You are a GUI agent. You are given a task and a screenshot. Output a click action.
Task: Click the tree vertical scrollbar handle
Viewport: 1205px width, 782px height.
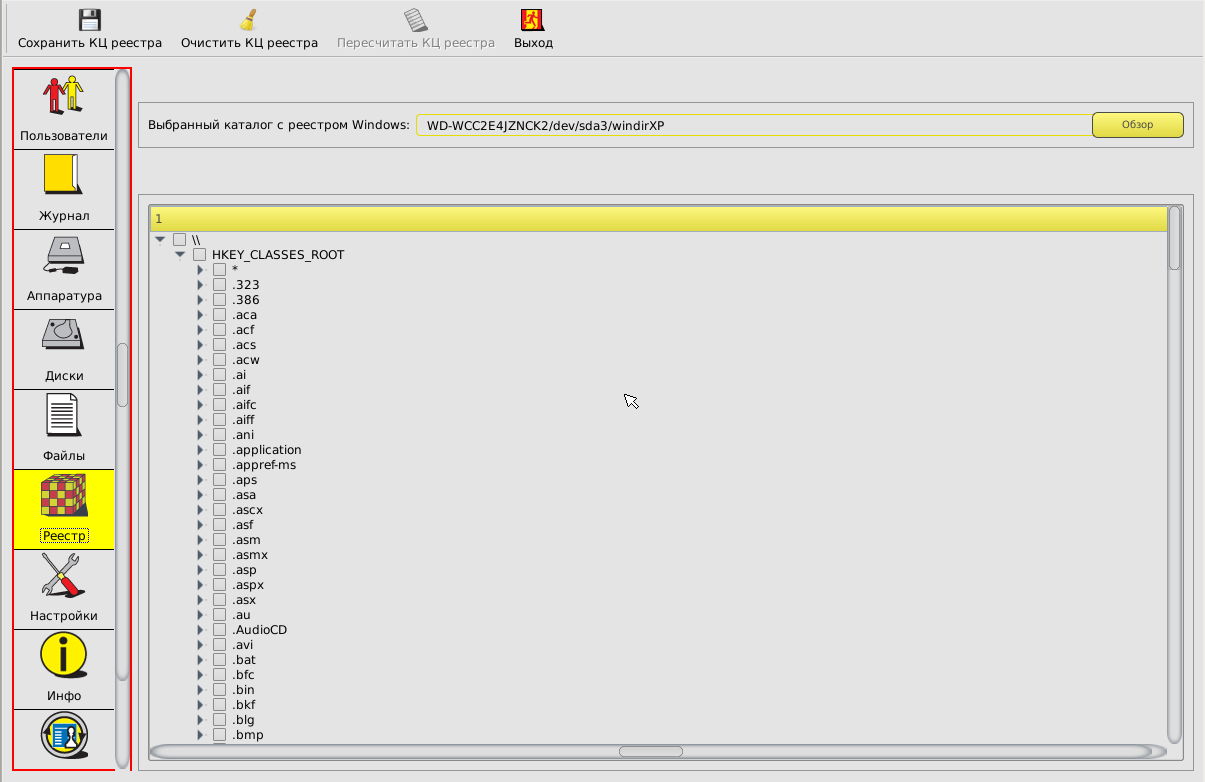(1174, 238)
